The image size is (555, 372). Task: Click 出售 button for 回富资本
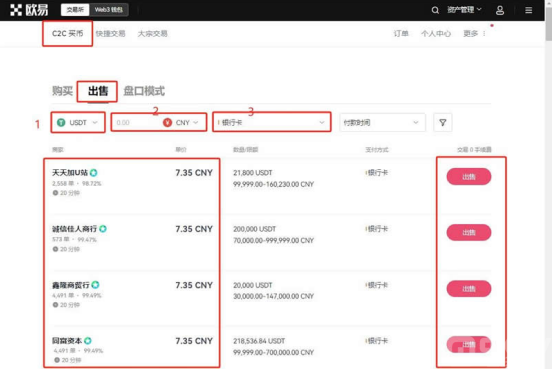[469, 344]
